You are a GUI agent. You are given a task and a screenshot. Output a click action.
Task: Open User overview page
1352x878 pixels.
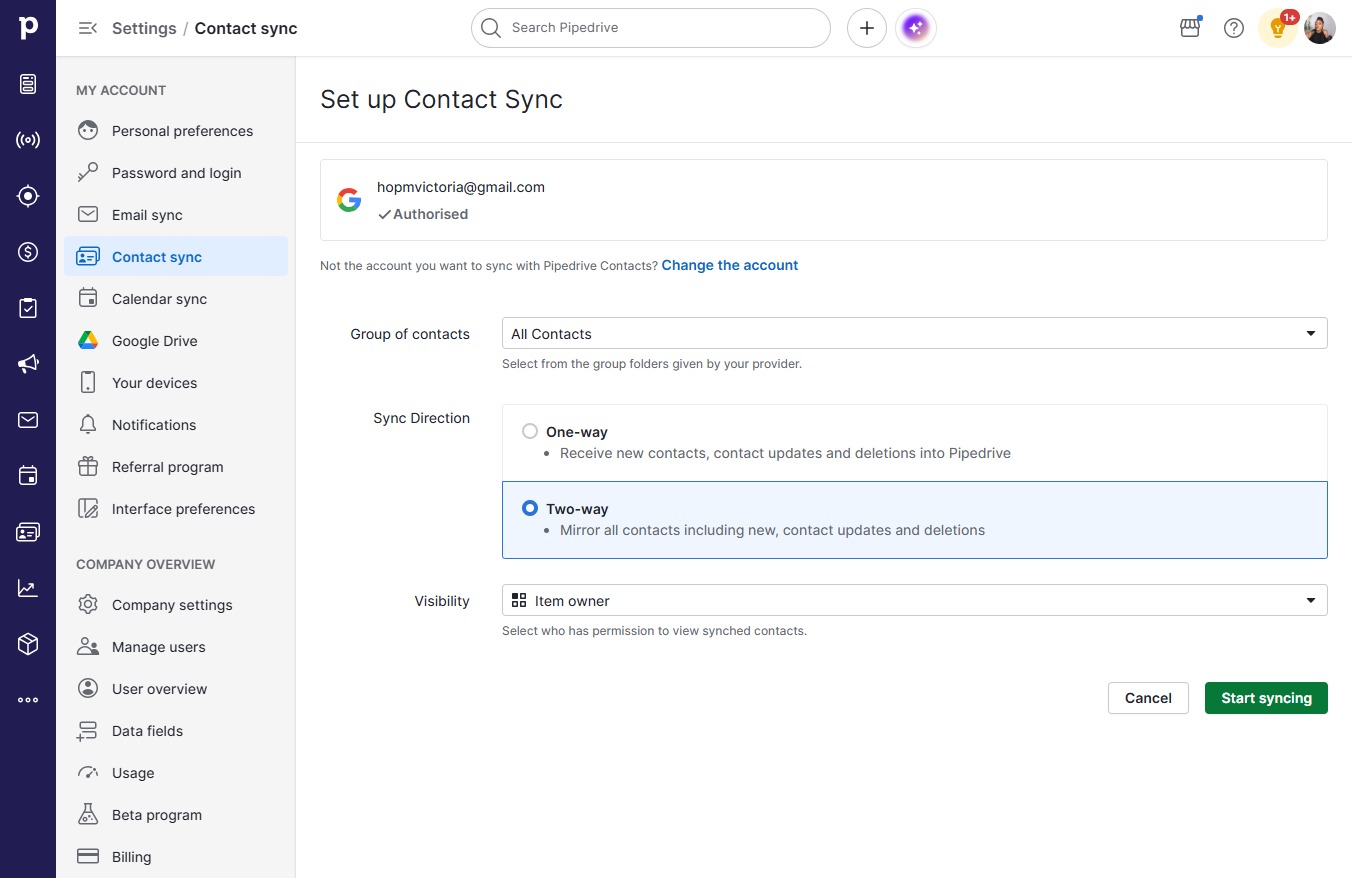pyautogui.click(x=176, y=689)
